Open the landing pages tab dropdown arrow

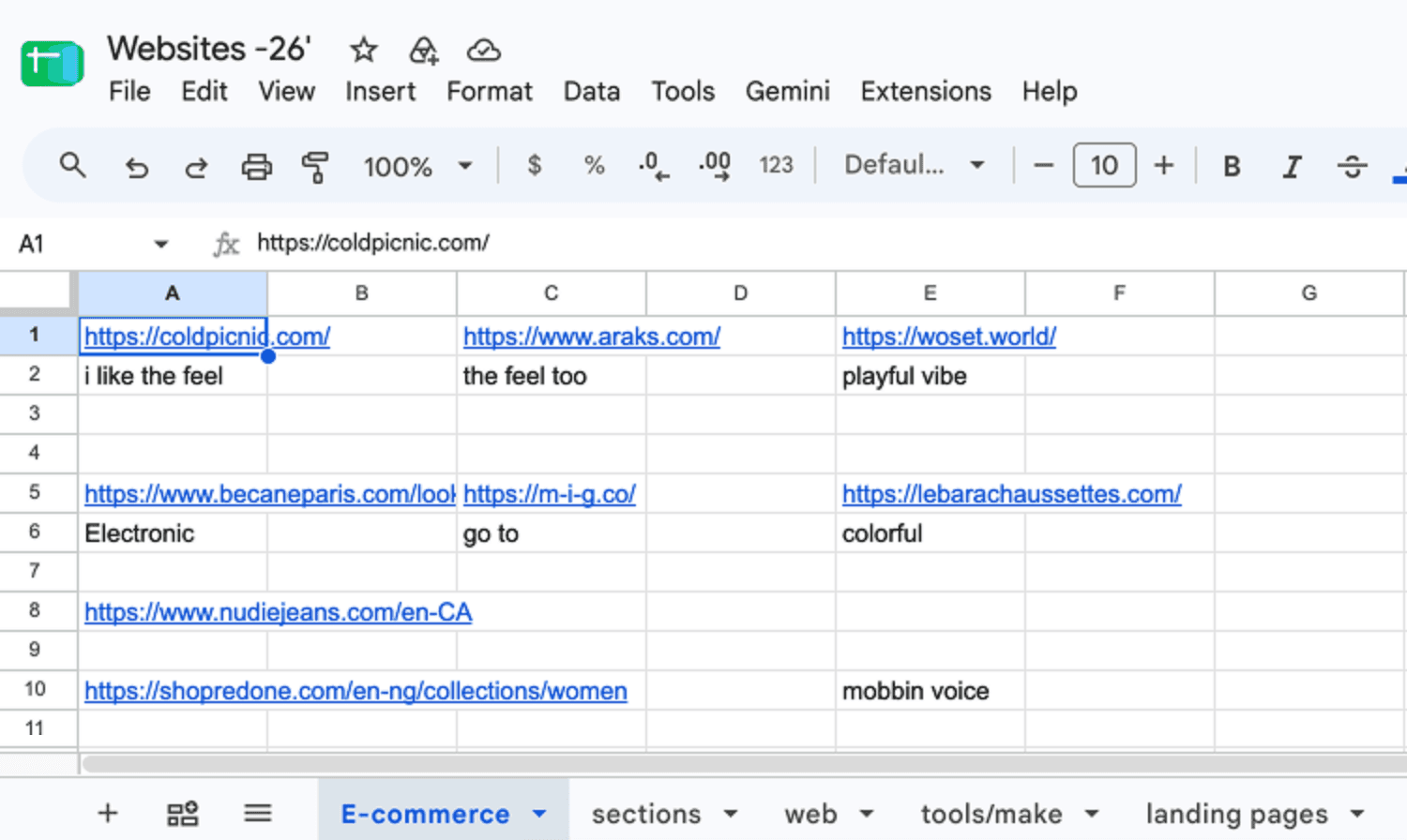point(1357,814)
